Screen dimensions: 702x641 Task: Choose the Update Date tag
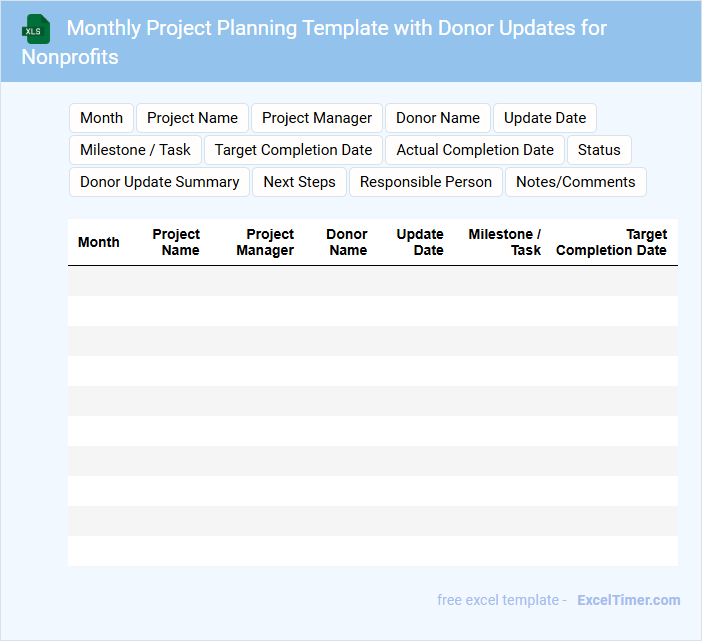[545, 118]
